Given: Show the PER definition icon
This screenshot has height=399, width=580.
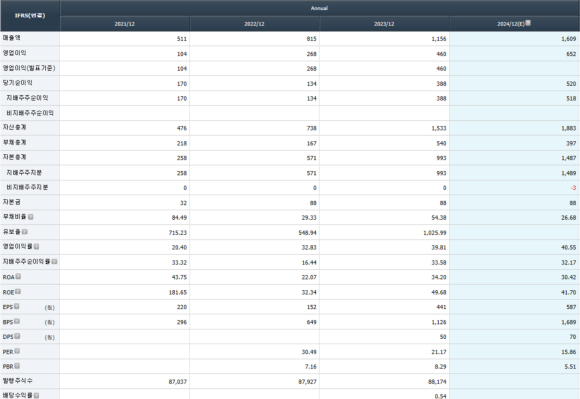Looking at the screenshot, I should [17, 351].
